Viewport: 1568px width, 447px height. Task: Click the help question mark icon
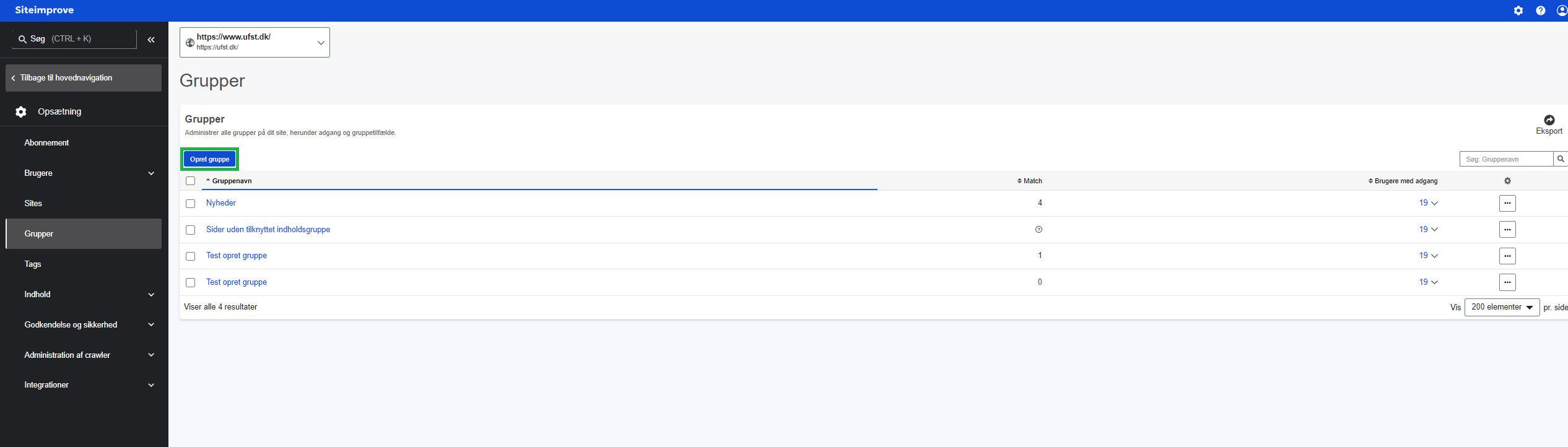[1540, 11]
